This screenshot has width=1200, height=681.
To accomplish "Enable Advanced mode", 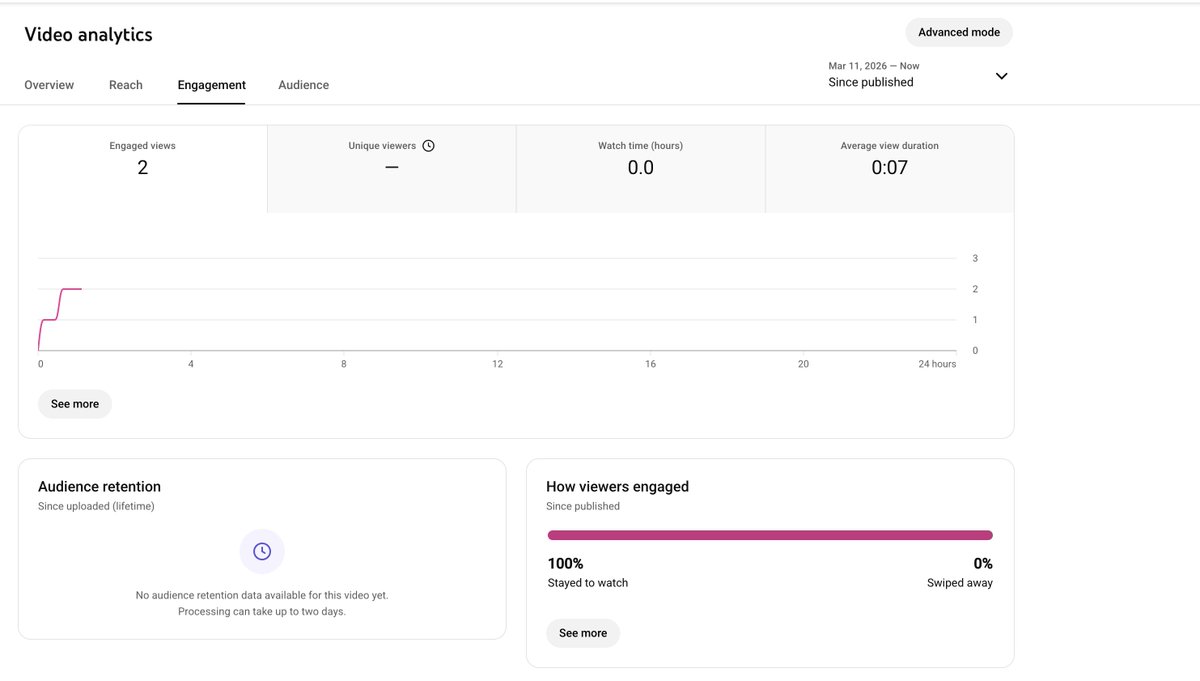I will (959, 32).
